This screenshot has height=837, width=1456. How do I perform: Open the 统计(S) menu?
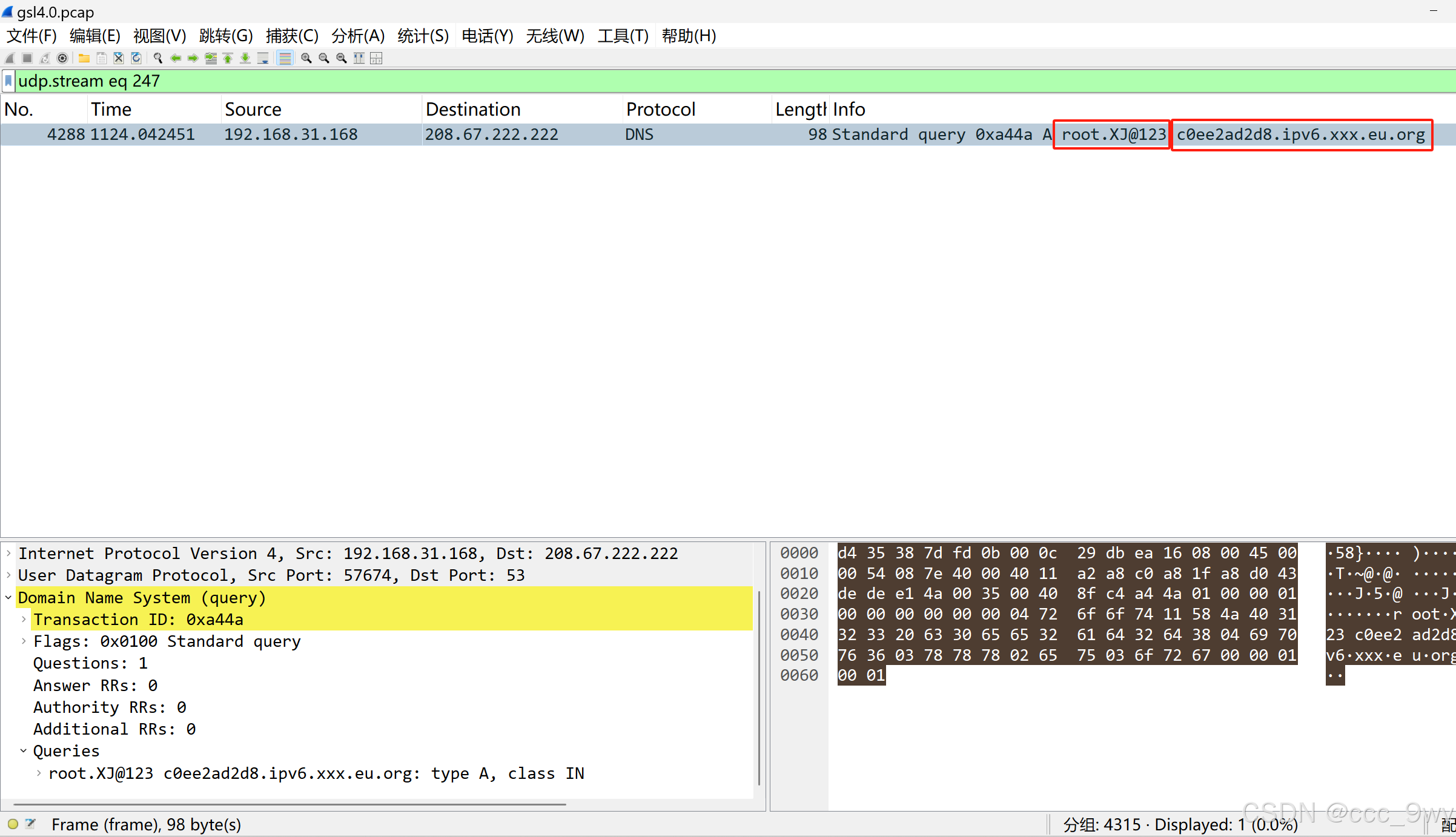point(423,36)
